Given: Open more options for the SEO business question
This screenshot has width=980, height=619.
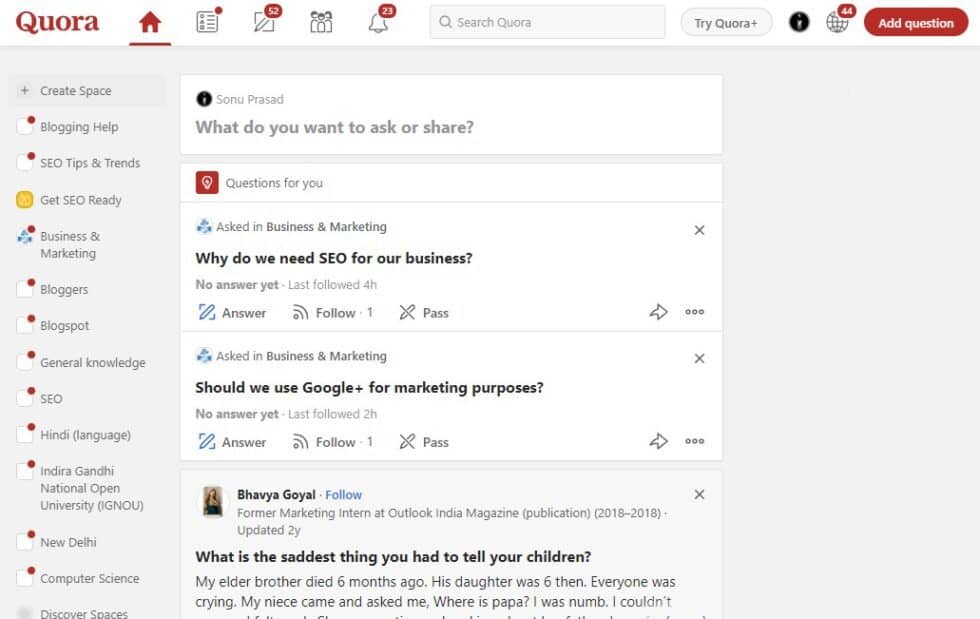Looking at the screenshot, I should tap(694, 312).
